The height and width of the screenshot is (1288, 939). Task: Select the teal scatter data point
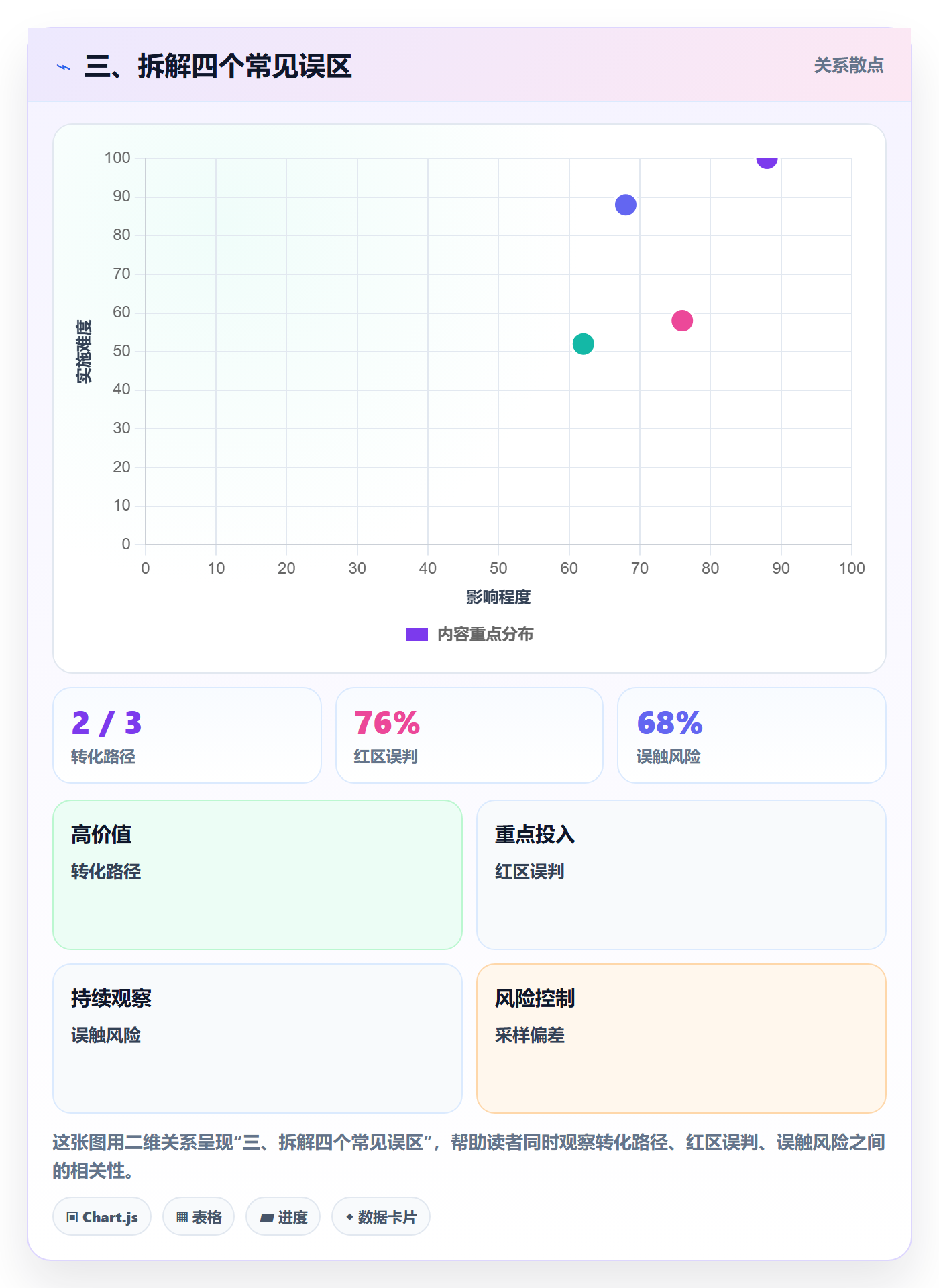(x=583, y=343)
